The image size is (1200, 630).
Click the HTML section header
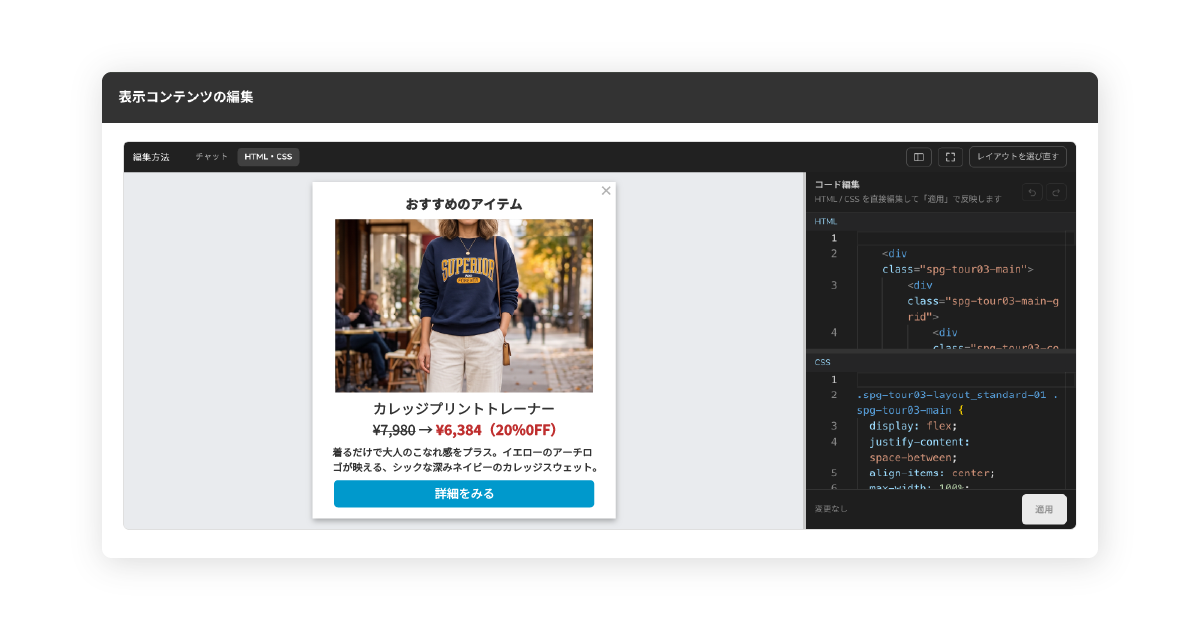click(x=941, y=221)
